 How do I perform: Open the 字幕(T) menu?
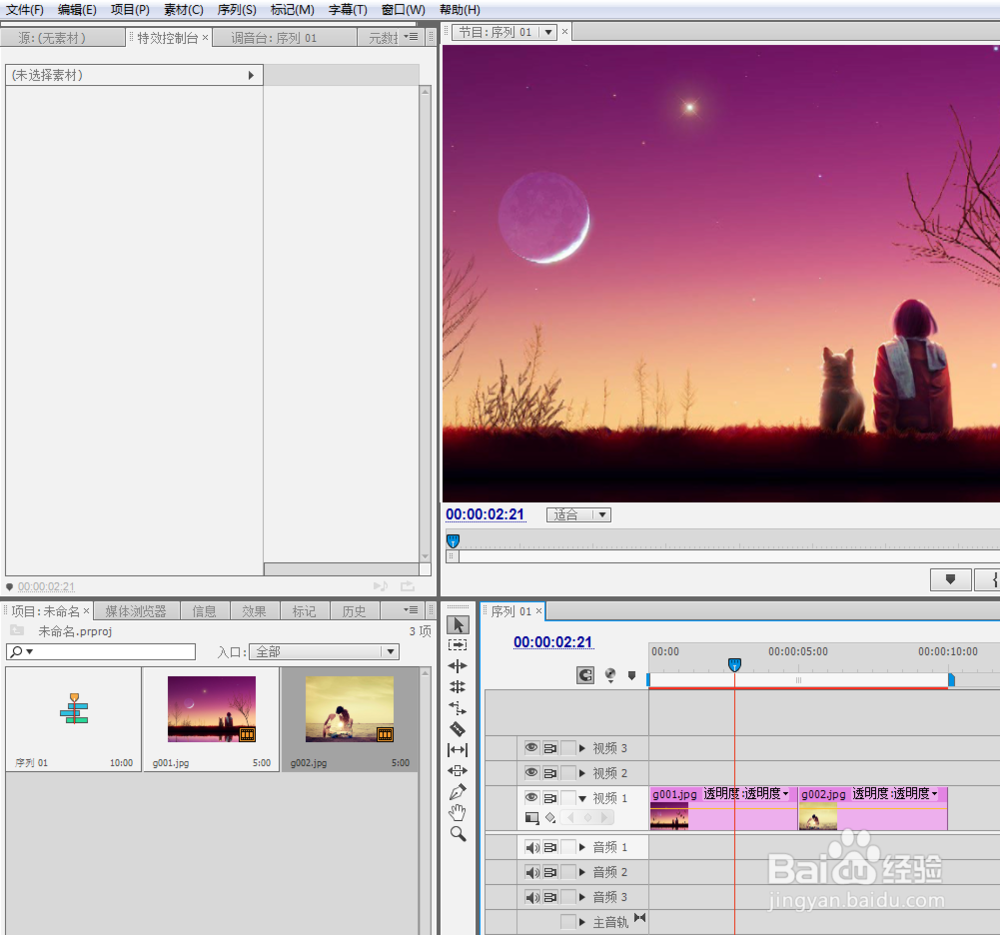(x=348, y=10)
